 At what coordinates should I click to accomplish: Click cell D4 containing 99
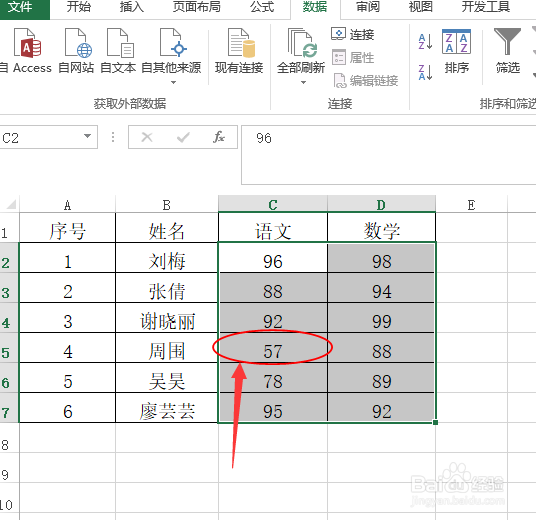(381, 318)
